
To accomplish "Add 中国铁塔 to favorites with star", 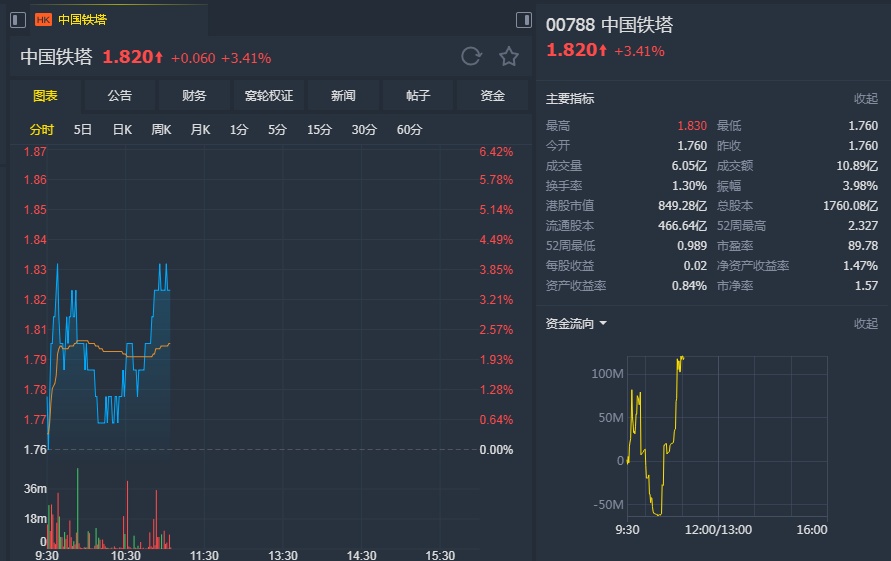I will click(x=509, y=57).
